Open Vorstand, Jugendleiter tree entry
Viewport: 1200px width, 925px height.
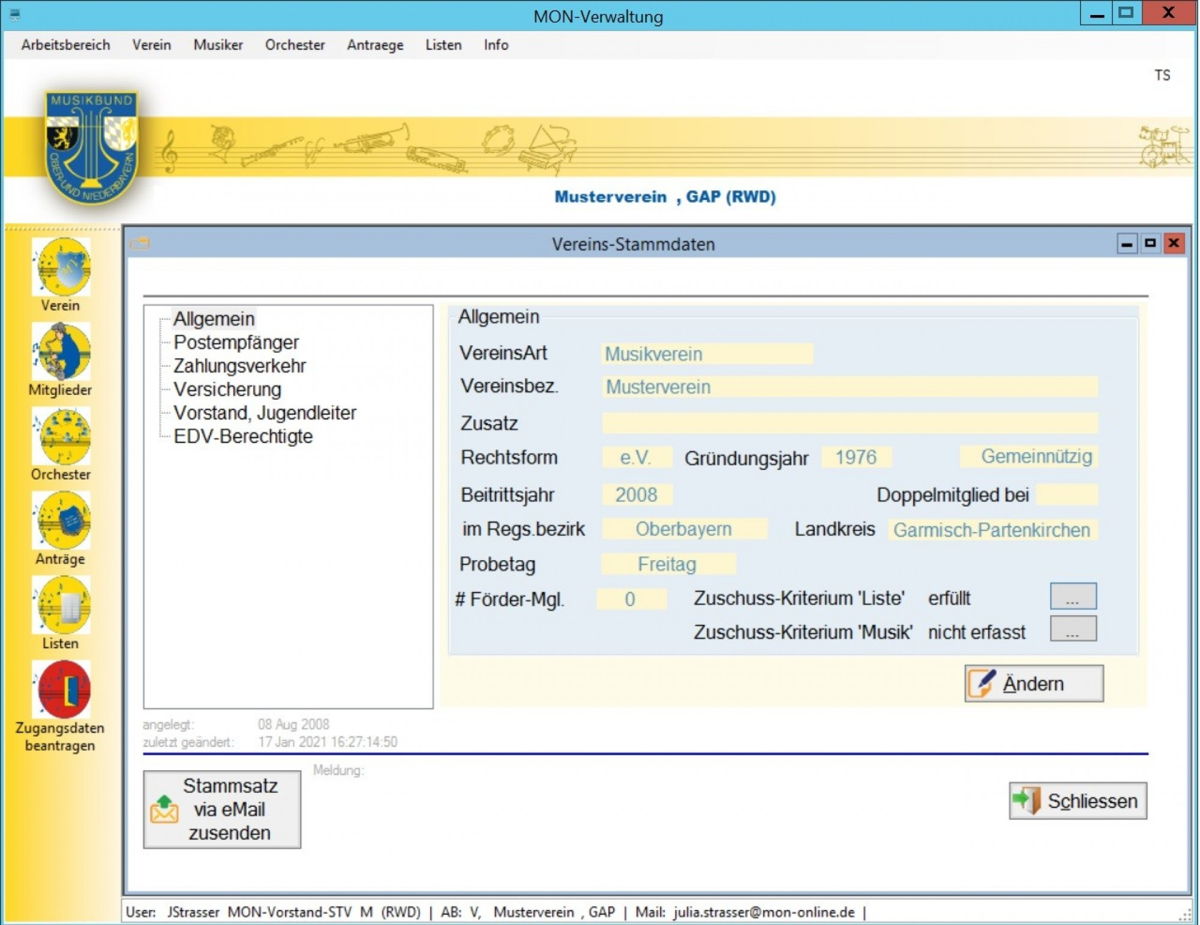[265, 413]
